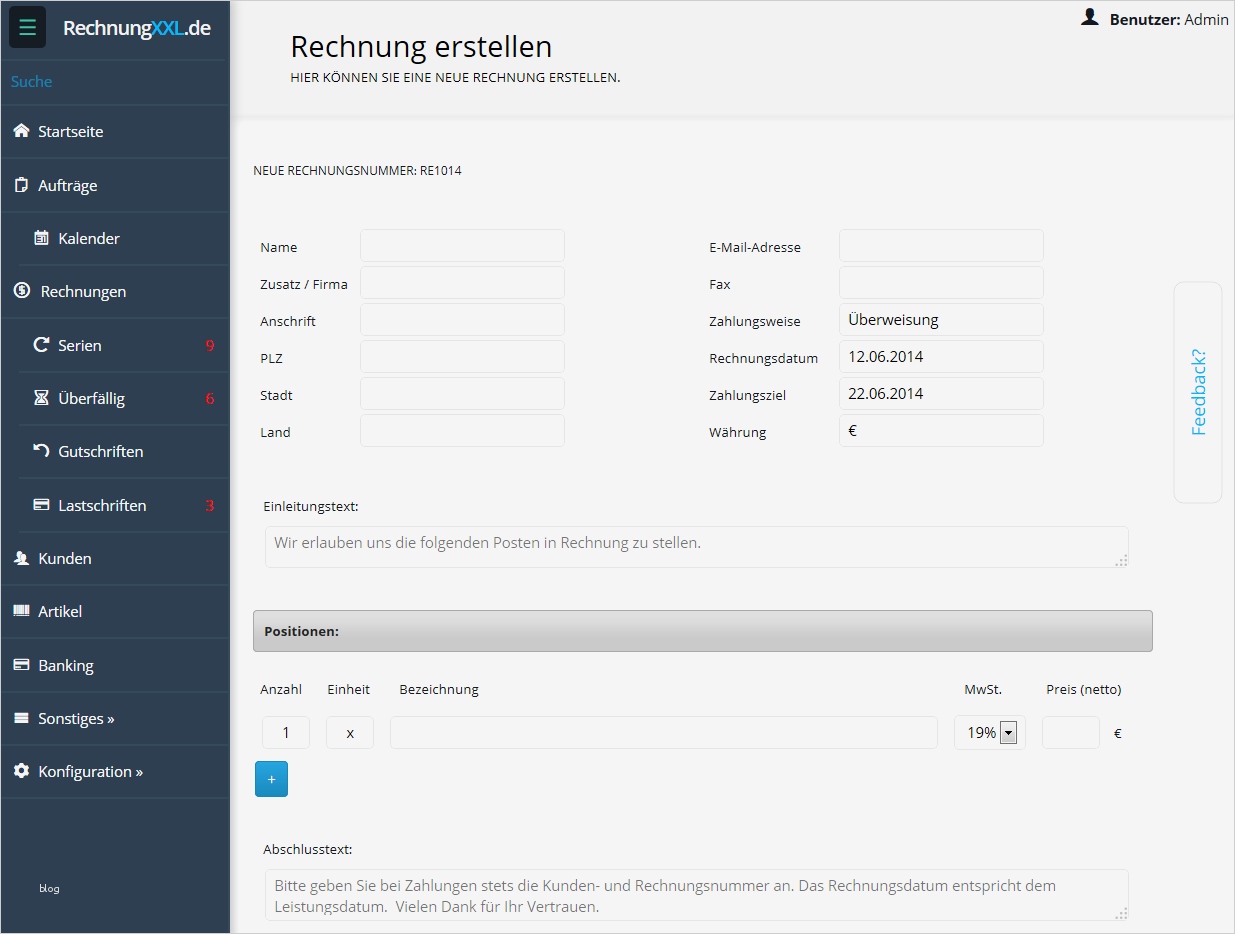Click the Zahlungsziel date field

[x=941, y=394]
